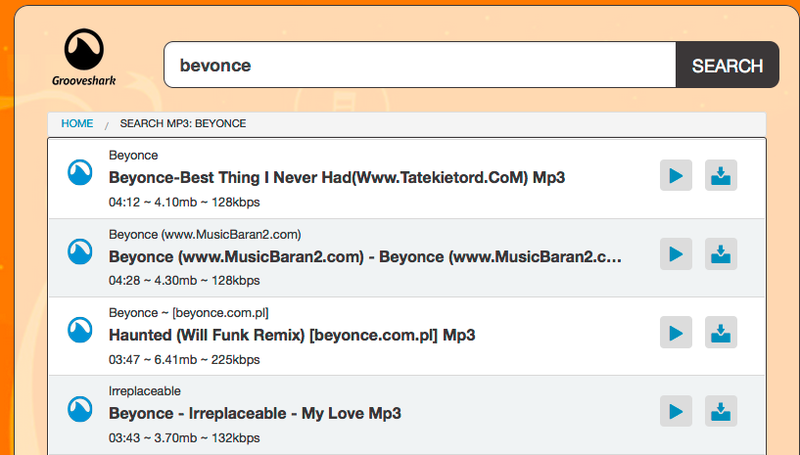Click the SEARCH button
Screen dimensions: 800x455
728,65
